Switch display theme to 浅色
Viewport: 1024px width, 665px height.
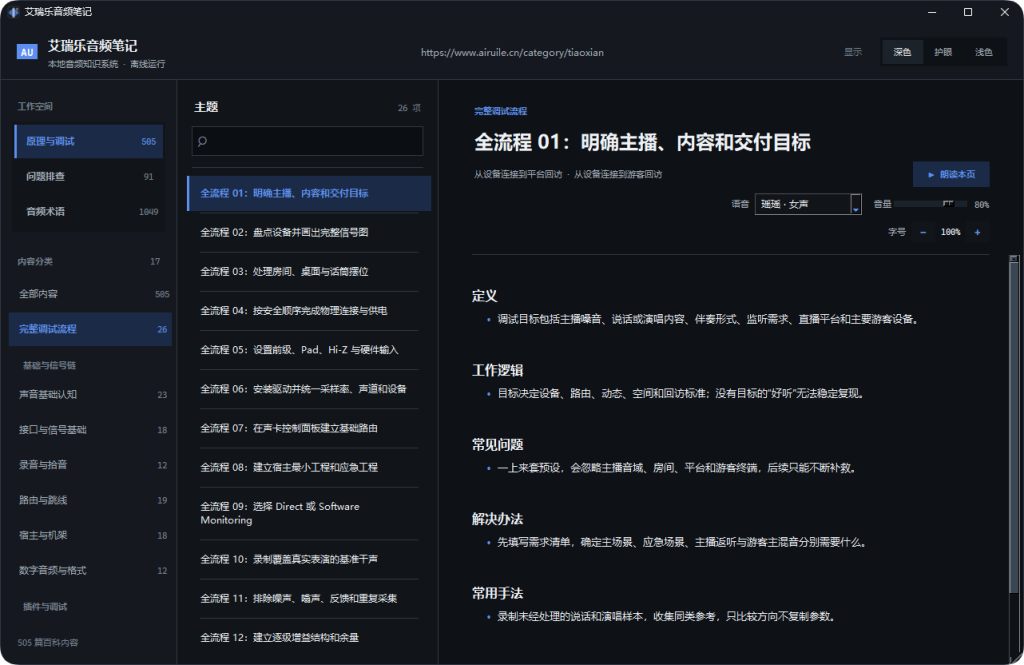(x=984, y=52)
